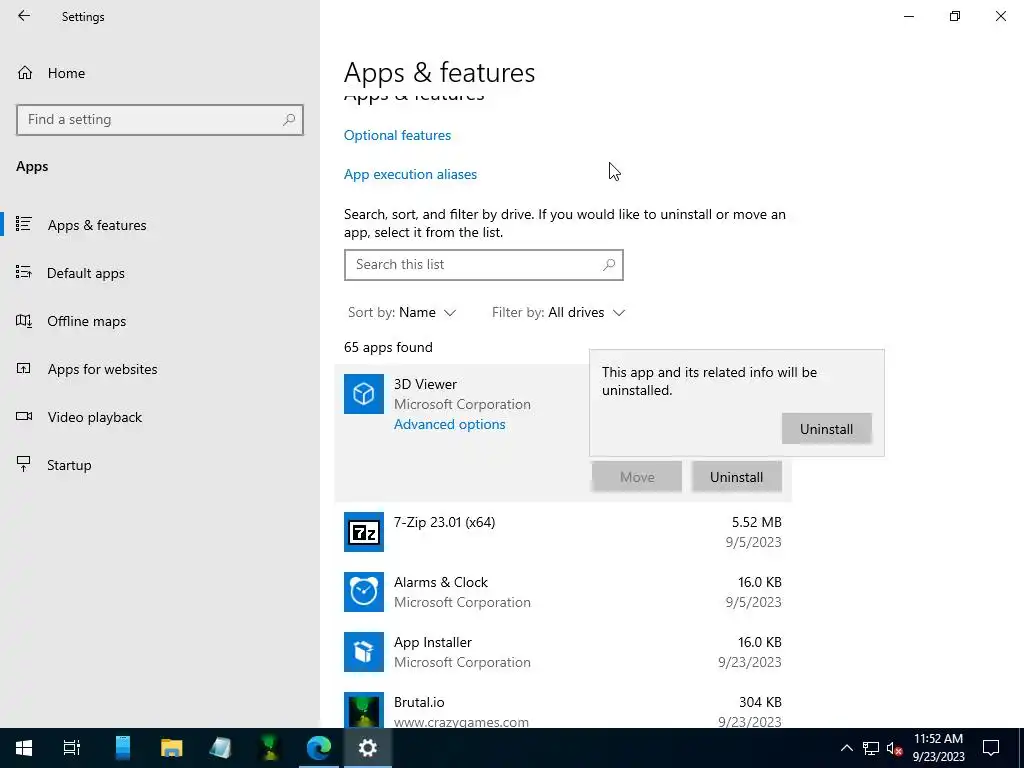Image resolution: width=1024 pixels, height=768 pixels.
Task: Select the Alarms & Clock entry
Action: 562,592
